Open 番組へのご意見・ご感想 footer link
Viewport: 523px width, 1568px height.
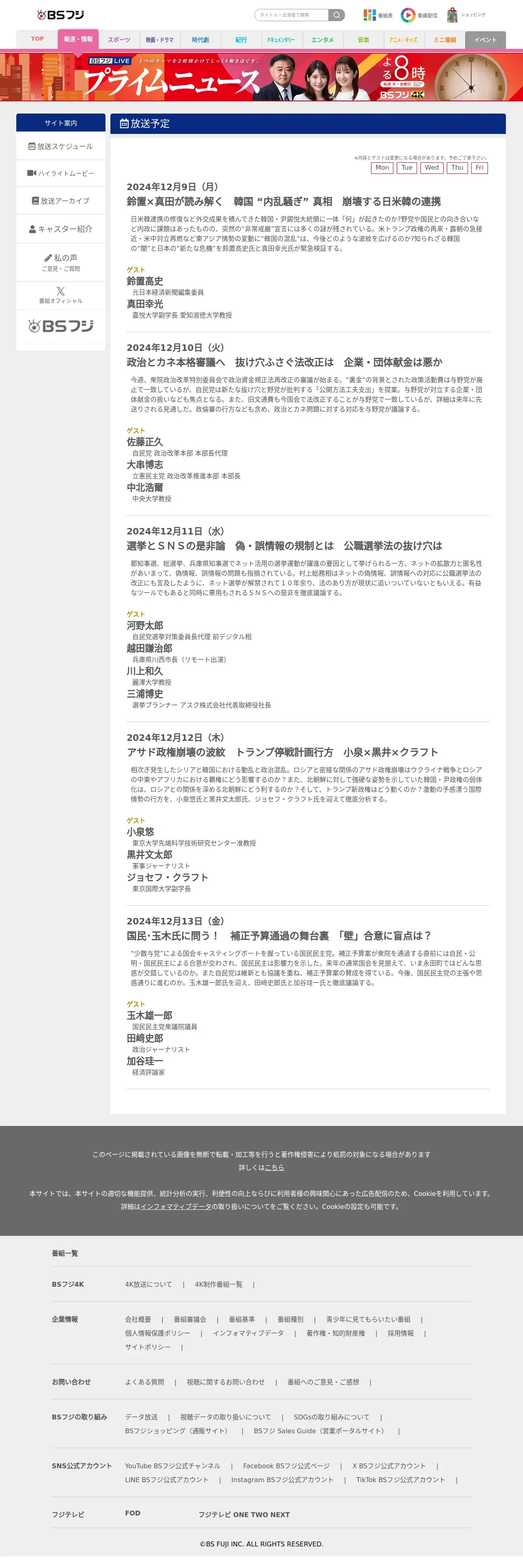point(323,1382)
